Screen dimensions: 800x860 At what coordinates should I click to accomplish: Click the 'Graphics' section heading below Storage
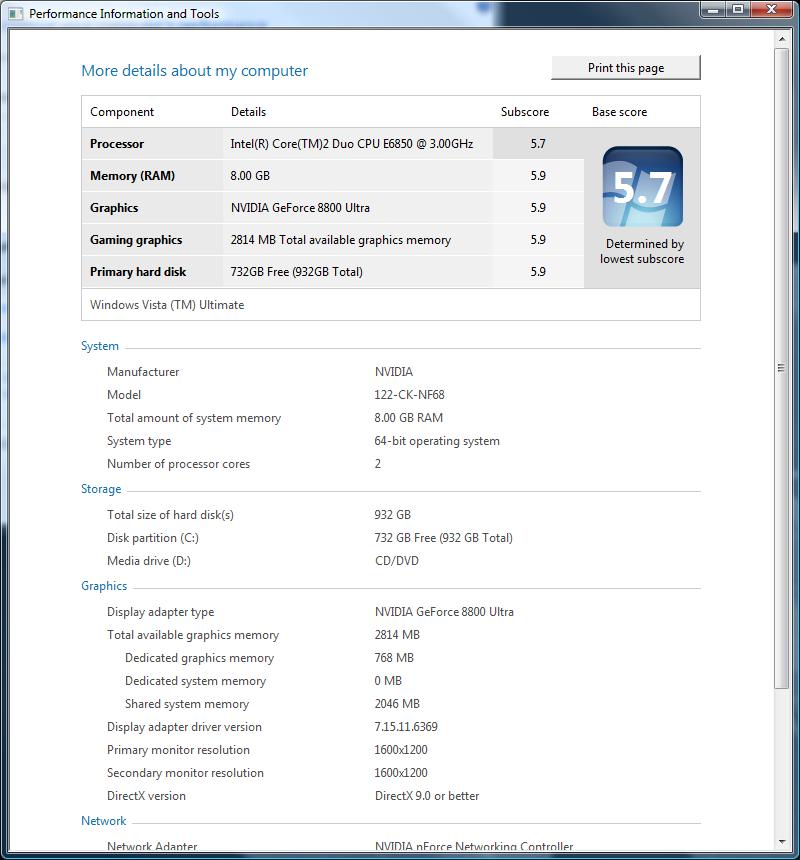click(104, 586)
